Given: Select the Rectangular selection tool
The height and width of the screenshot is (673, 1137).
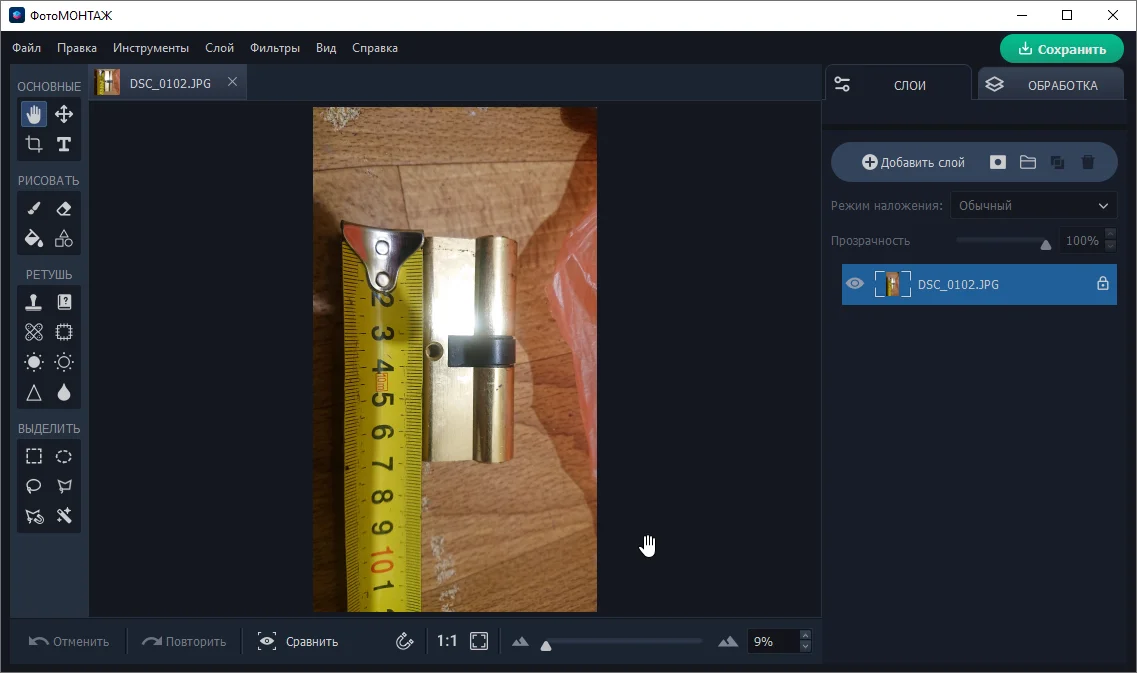Looking at the screenshot, I should pyautogui.click(x=34, y=456).
